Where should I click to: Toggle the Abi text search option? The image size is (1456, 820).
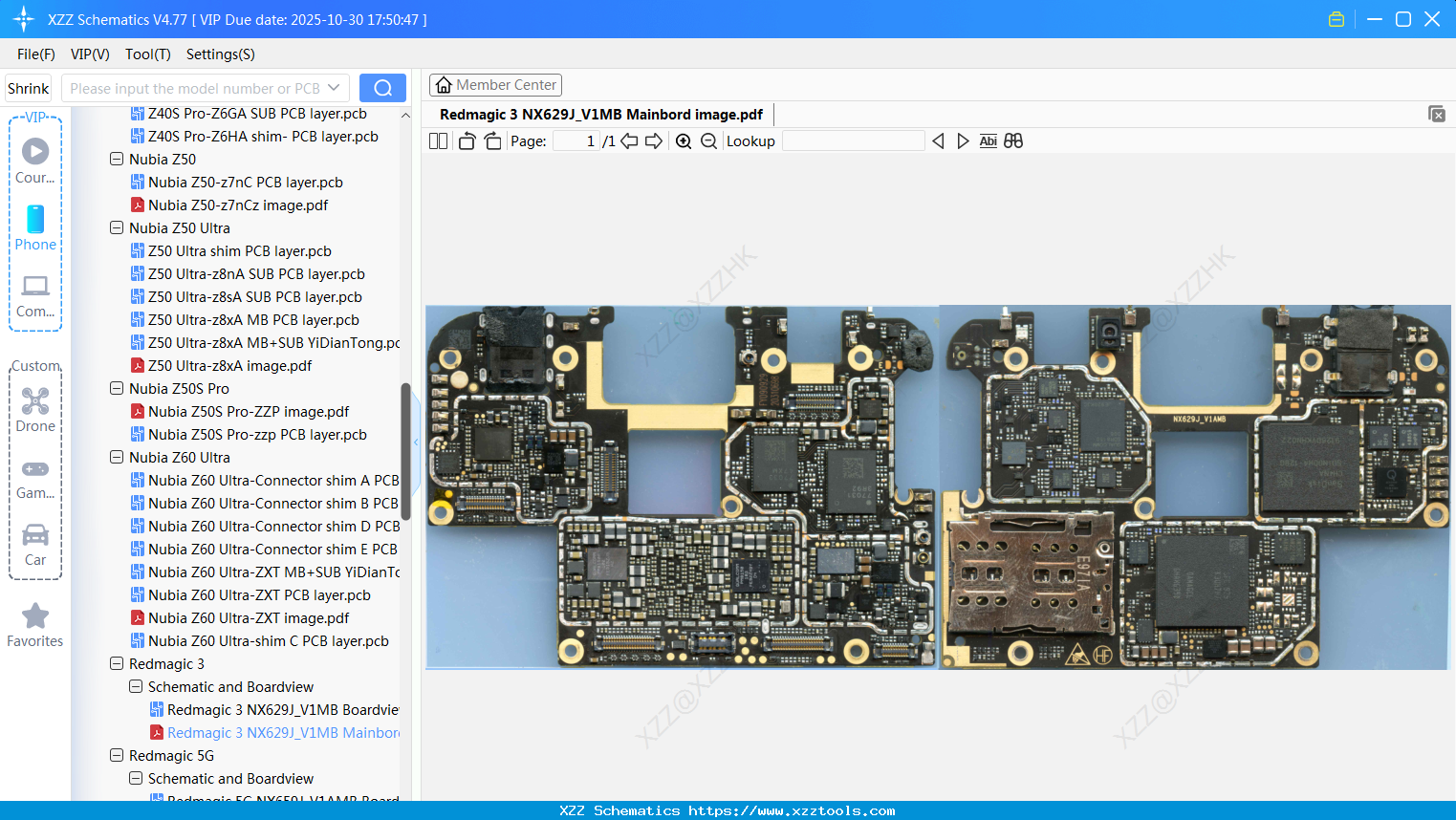click(x=988, y=140)
